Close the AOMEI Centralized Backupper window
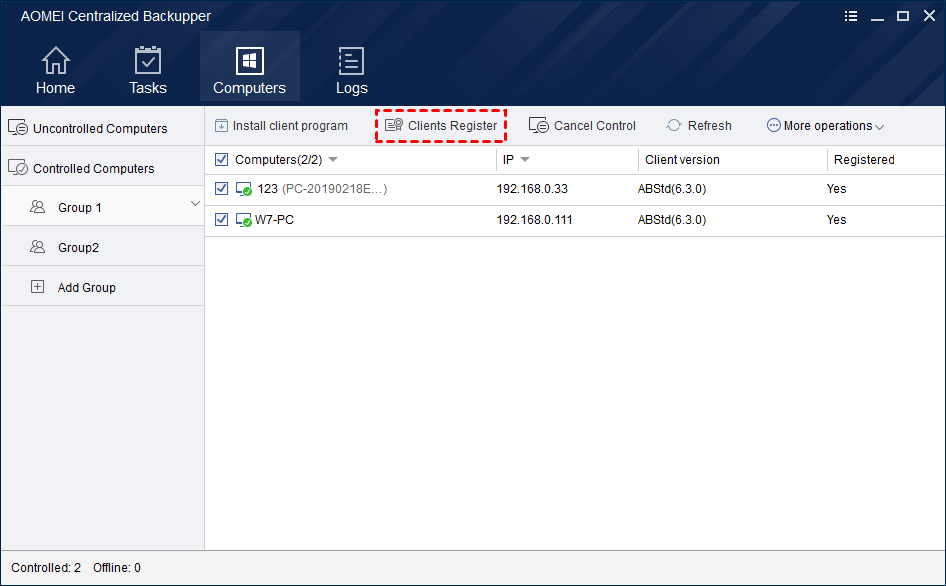 point(929,16)
